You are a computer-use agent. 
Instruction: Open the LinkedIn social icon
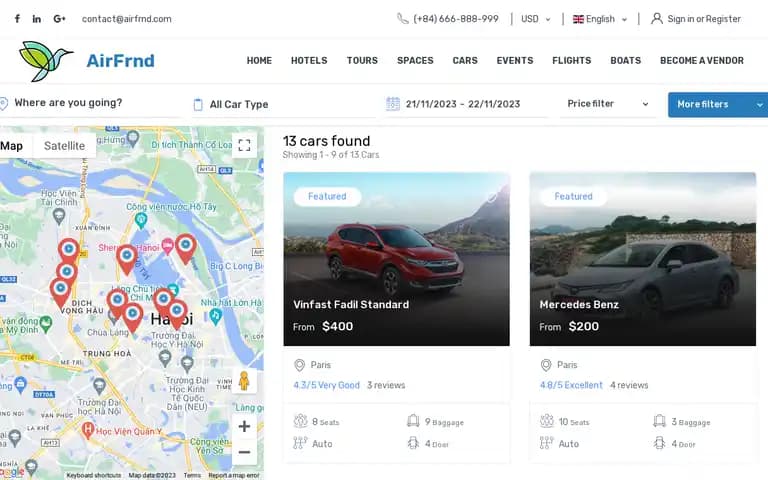coord(37,19)
